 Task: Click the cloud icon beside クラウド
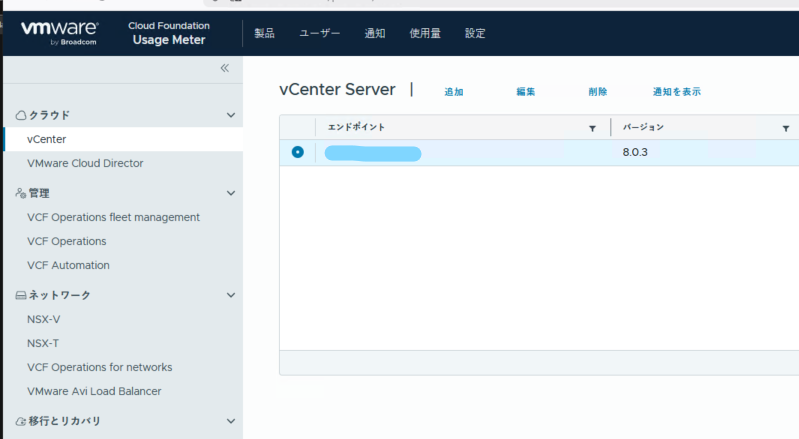tap(20, 115)
